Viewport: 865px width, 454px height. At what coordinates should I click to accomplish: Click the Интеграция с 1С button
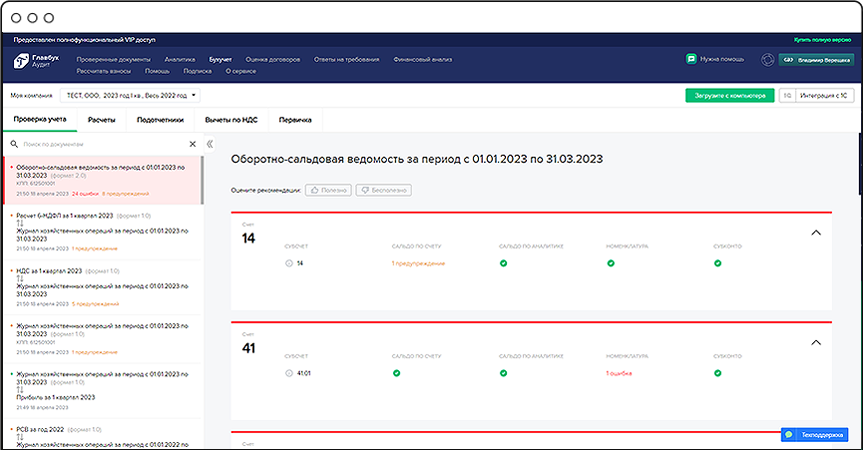[824, 95]
